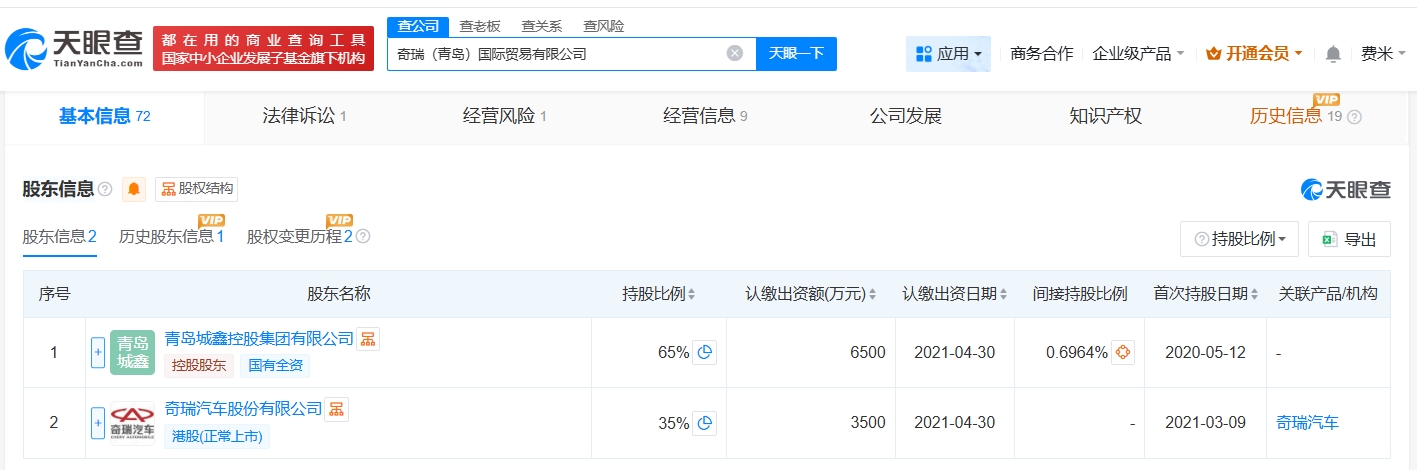Image resolution: width=1417 pixels, height=470 pixels.
Task: Open equity structure icon next to 青岛城鑫控股集团有限公司
Action: click(x=368, y=339)
